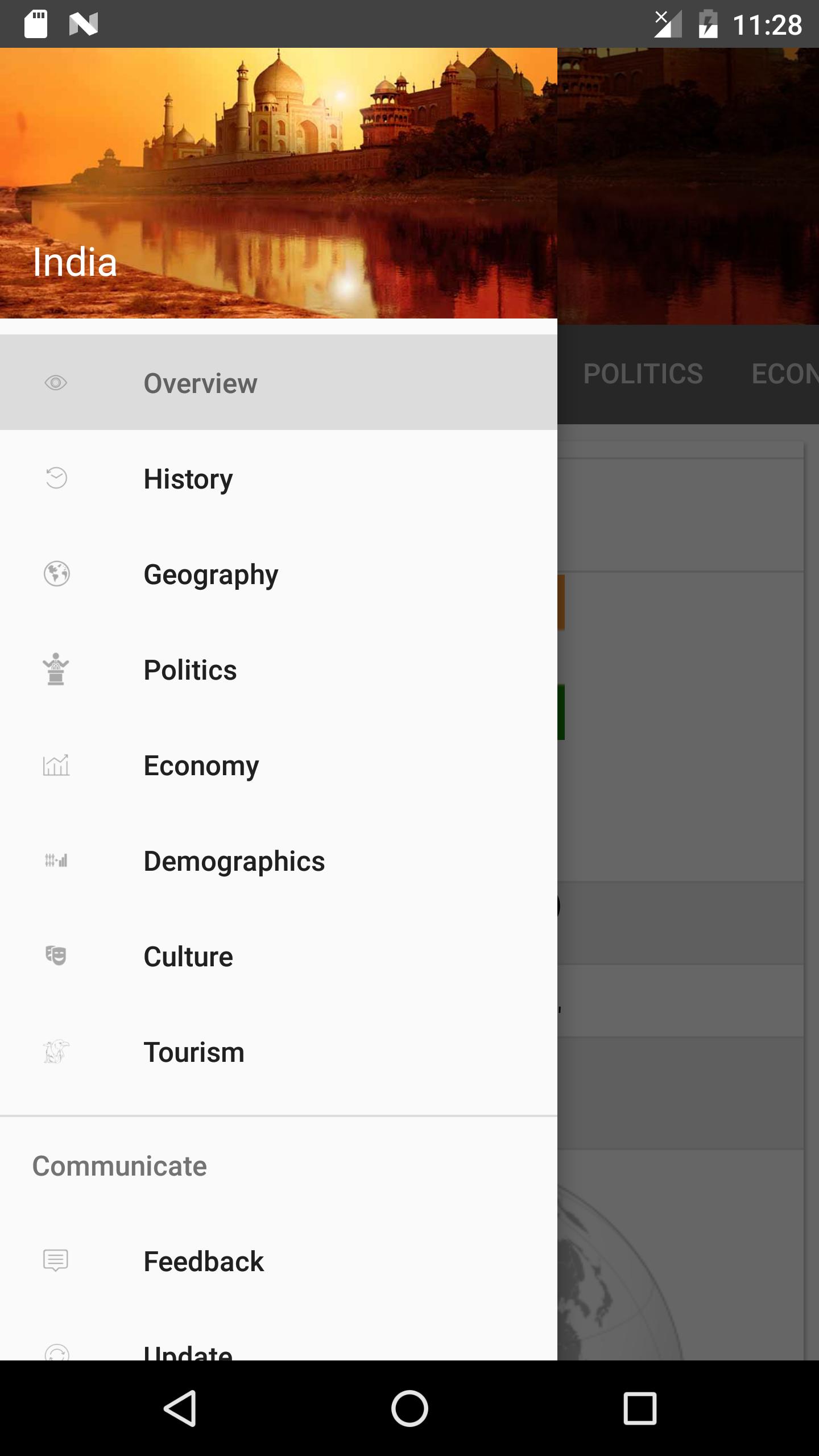Select Demographics in the drawer

click(279, 861)
